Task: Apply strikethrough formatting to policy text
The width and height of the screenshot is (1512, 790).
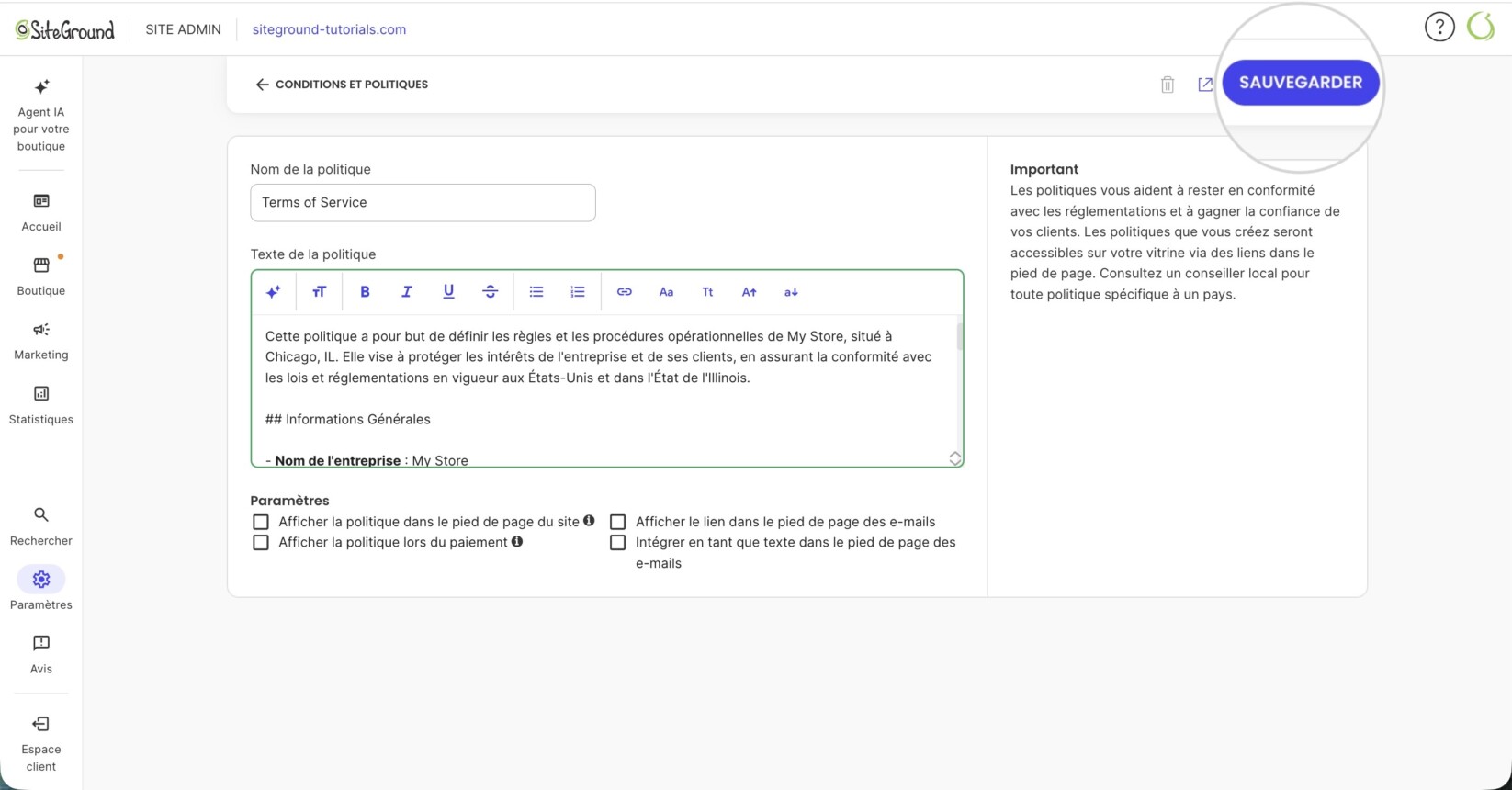Action: [491, 292]
